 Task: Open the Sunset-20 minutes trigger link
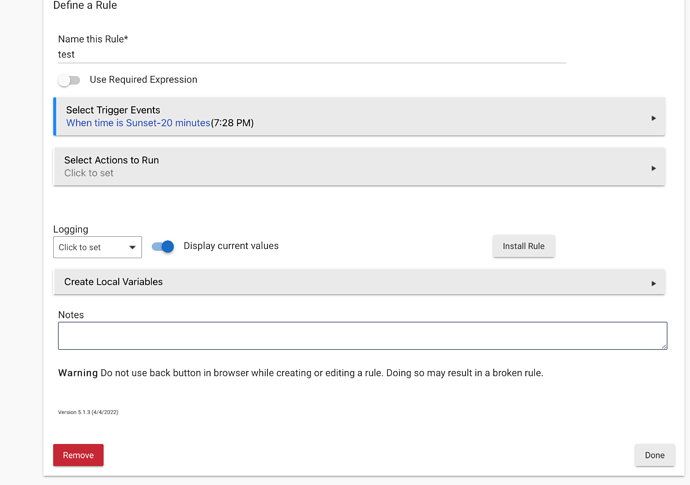(138, 123)
